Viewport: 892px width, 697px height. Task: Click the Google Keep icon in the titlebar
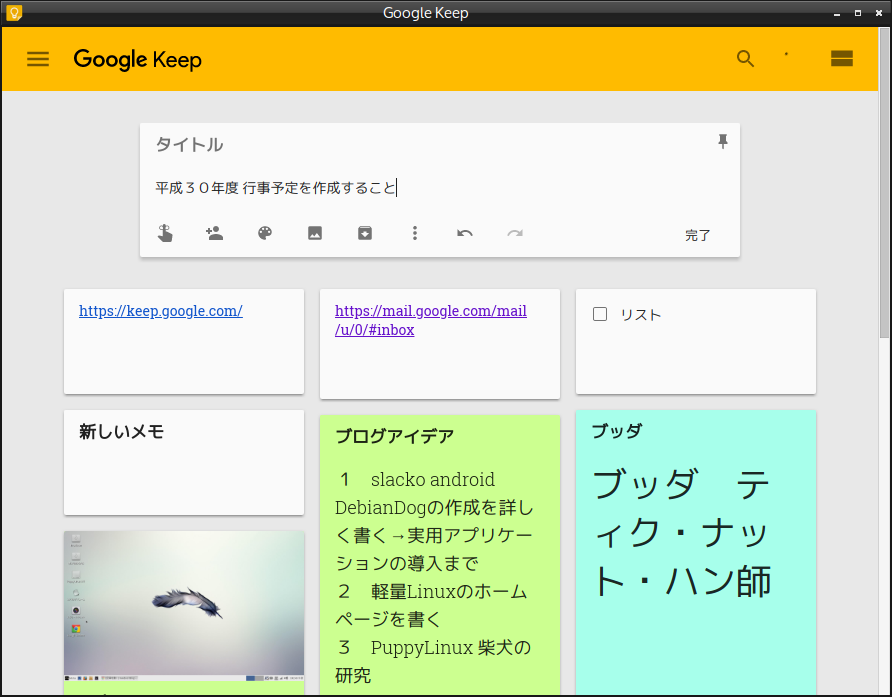(12, 12)
